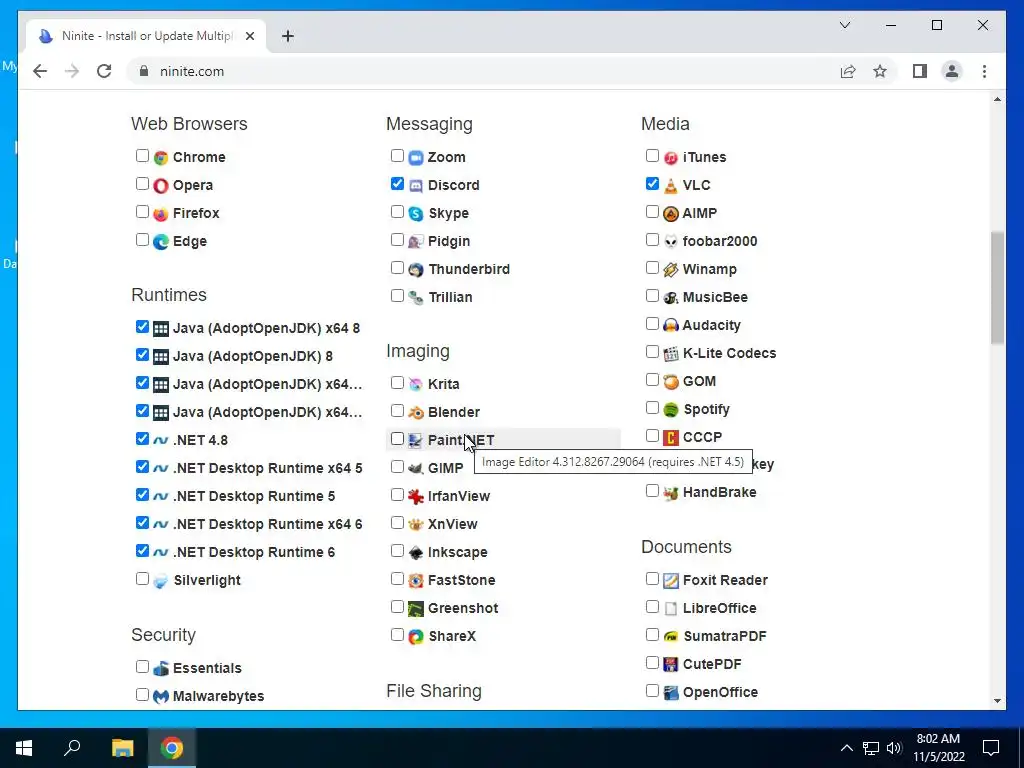Open Chrome's three-dot menu
Viewport: 1024px width, 768px height.
984,71
